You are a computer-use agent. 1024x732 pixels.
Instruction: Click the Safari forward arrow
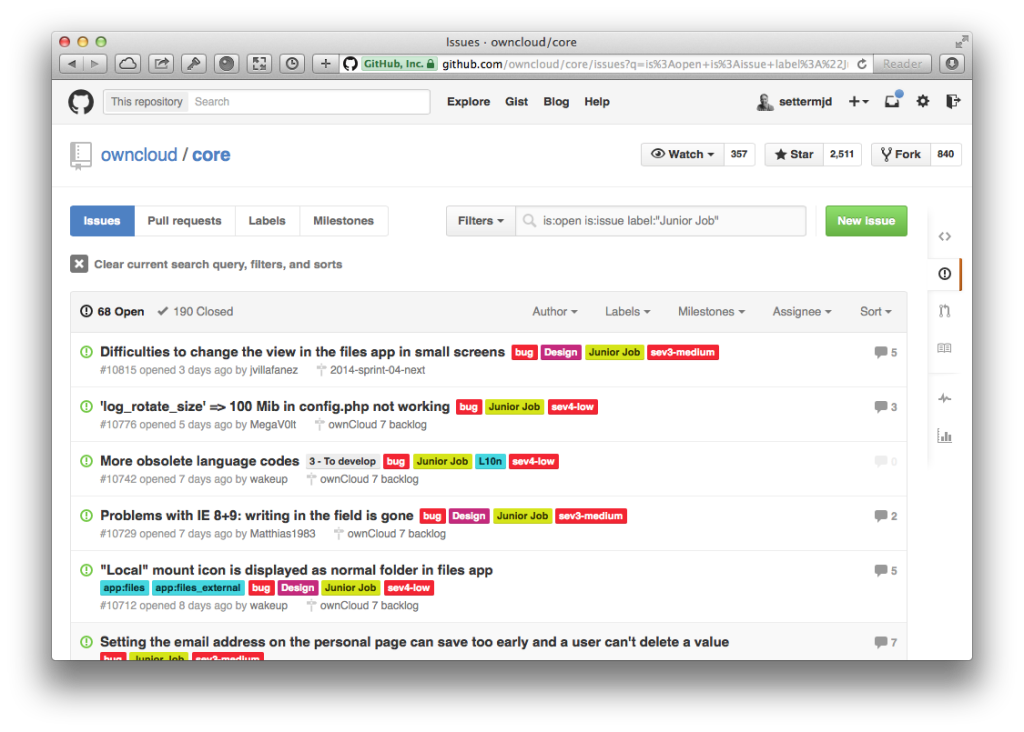[x=95, y=63]
